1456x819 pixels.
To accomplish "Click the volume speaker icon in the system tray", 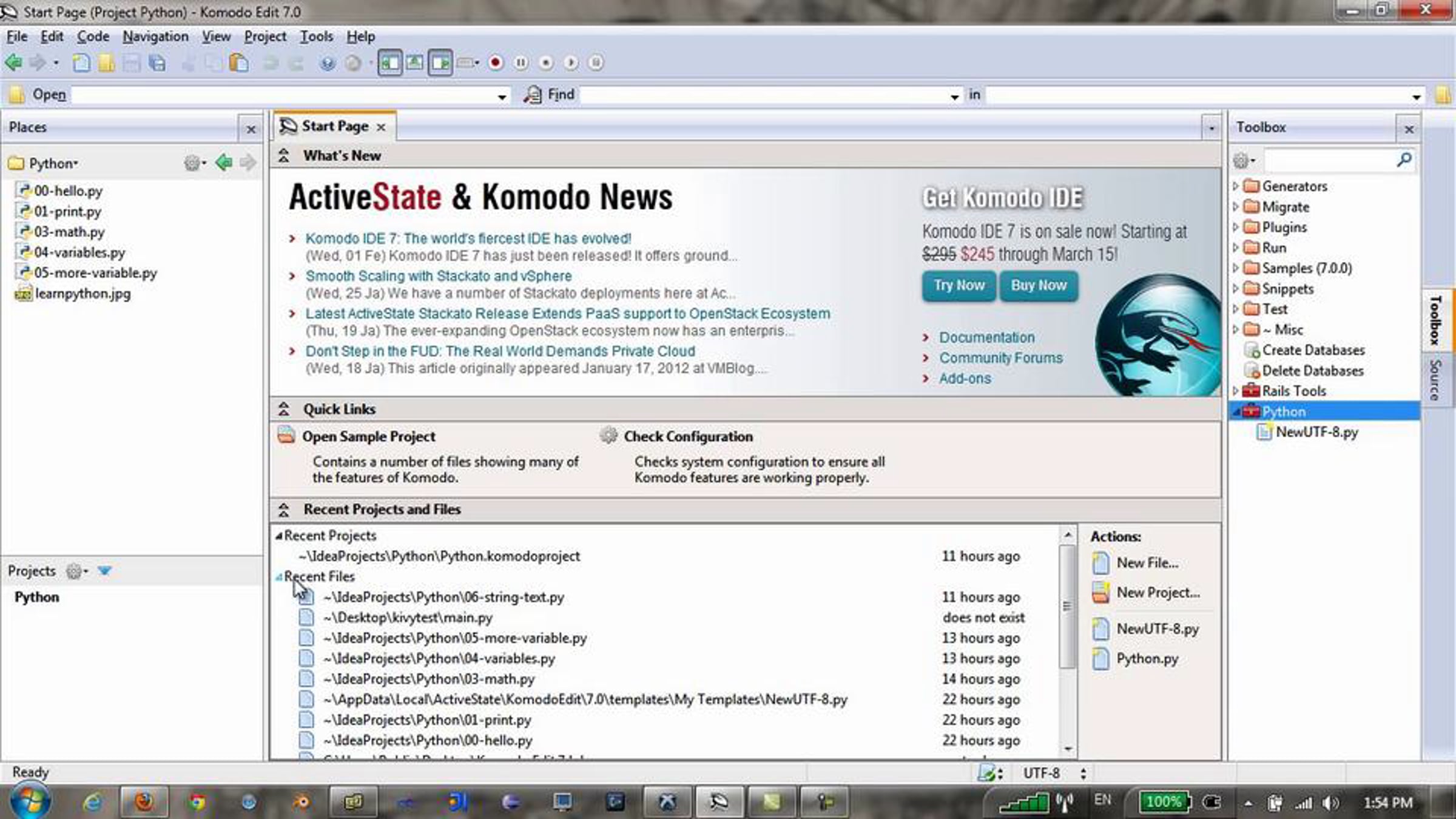I will pos(1329,803).
